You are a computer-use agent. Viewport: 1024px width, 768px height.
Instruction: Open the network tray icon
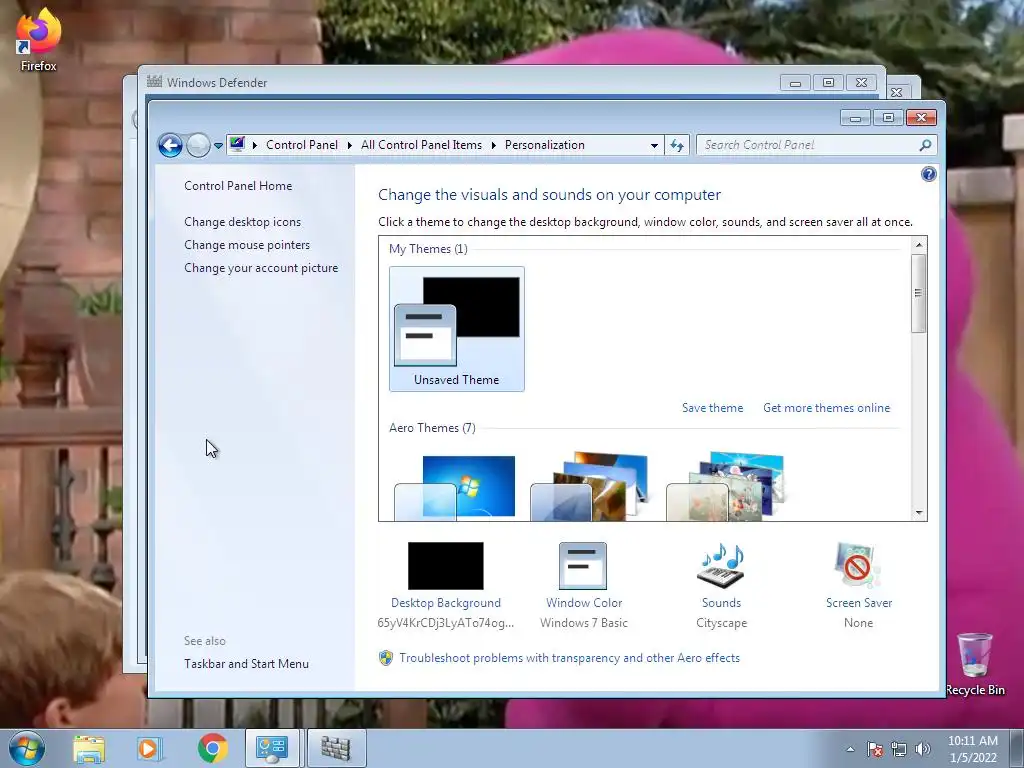click(899, 750)
